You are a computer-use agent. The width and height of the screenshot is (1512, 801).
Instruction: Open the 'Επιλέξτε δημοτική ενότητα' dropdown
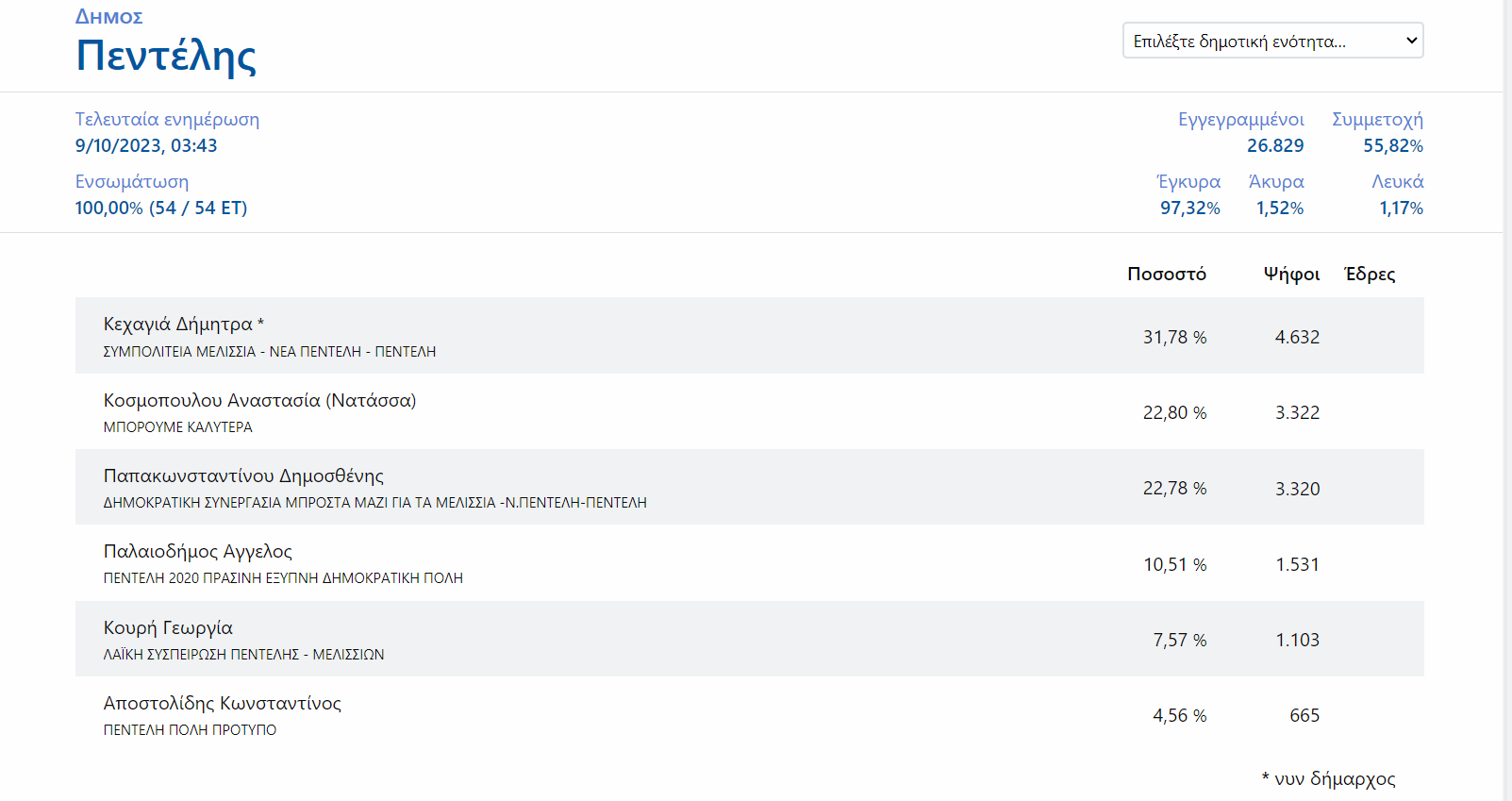1272,41
